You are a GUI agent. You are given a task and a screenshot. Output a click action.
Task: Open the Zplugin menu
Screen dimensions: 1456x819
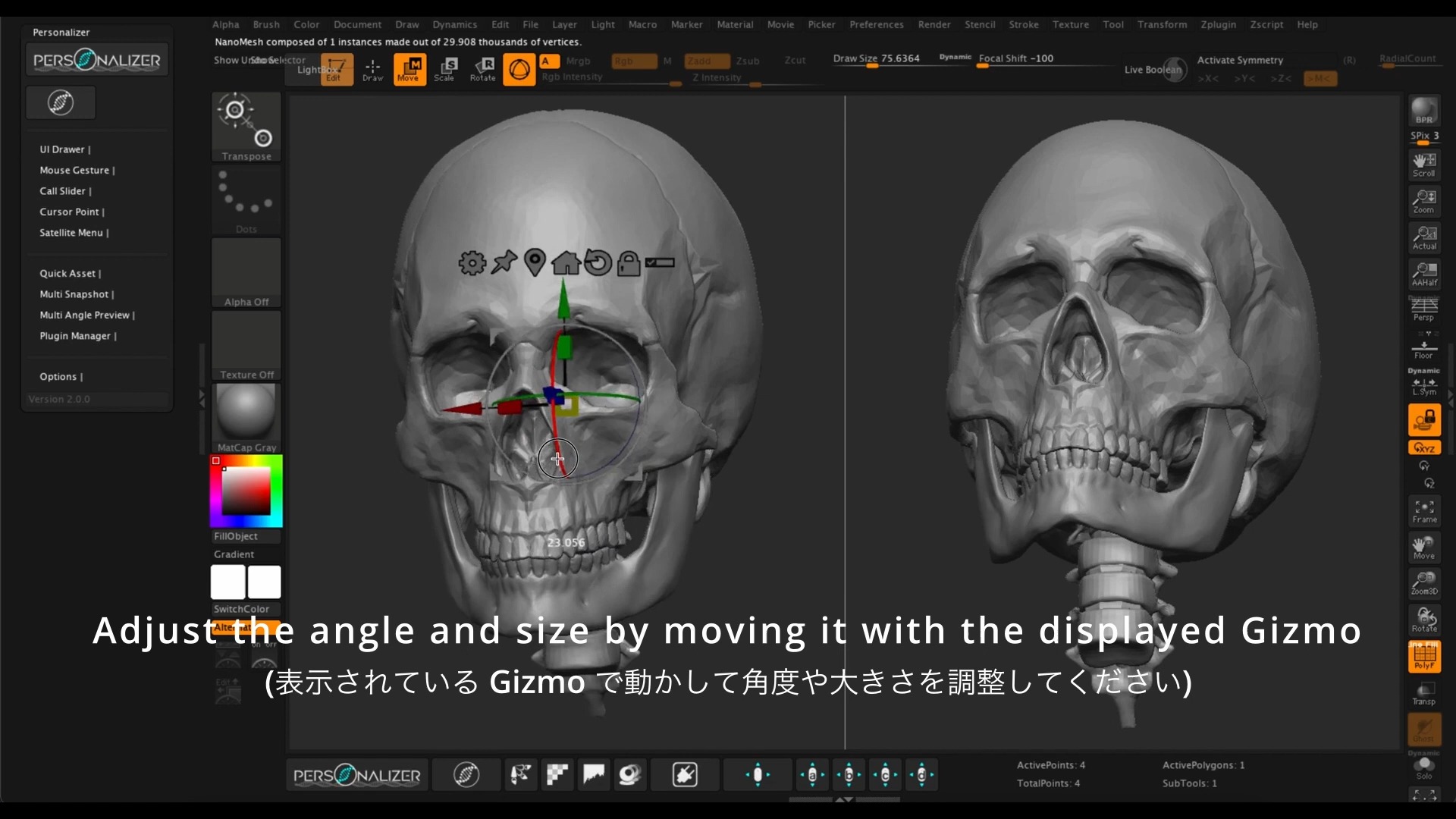click(1218, 24)
